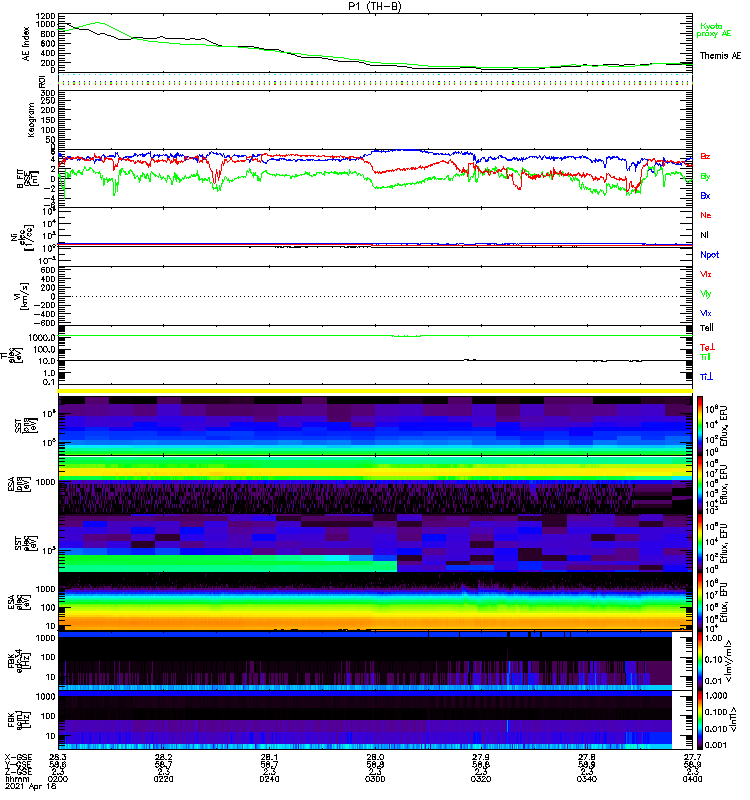Image resolution: width=750 pixels, height=800 pixels.
Task: Click the ESA ions Eflux color bar
Action: [x=700, y=484]
